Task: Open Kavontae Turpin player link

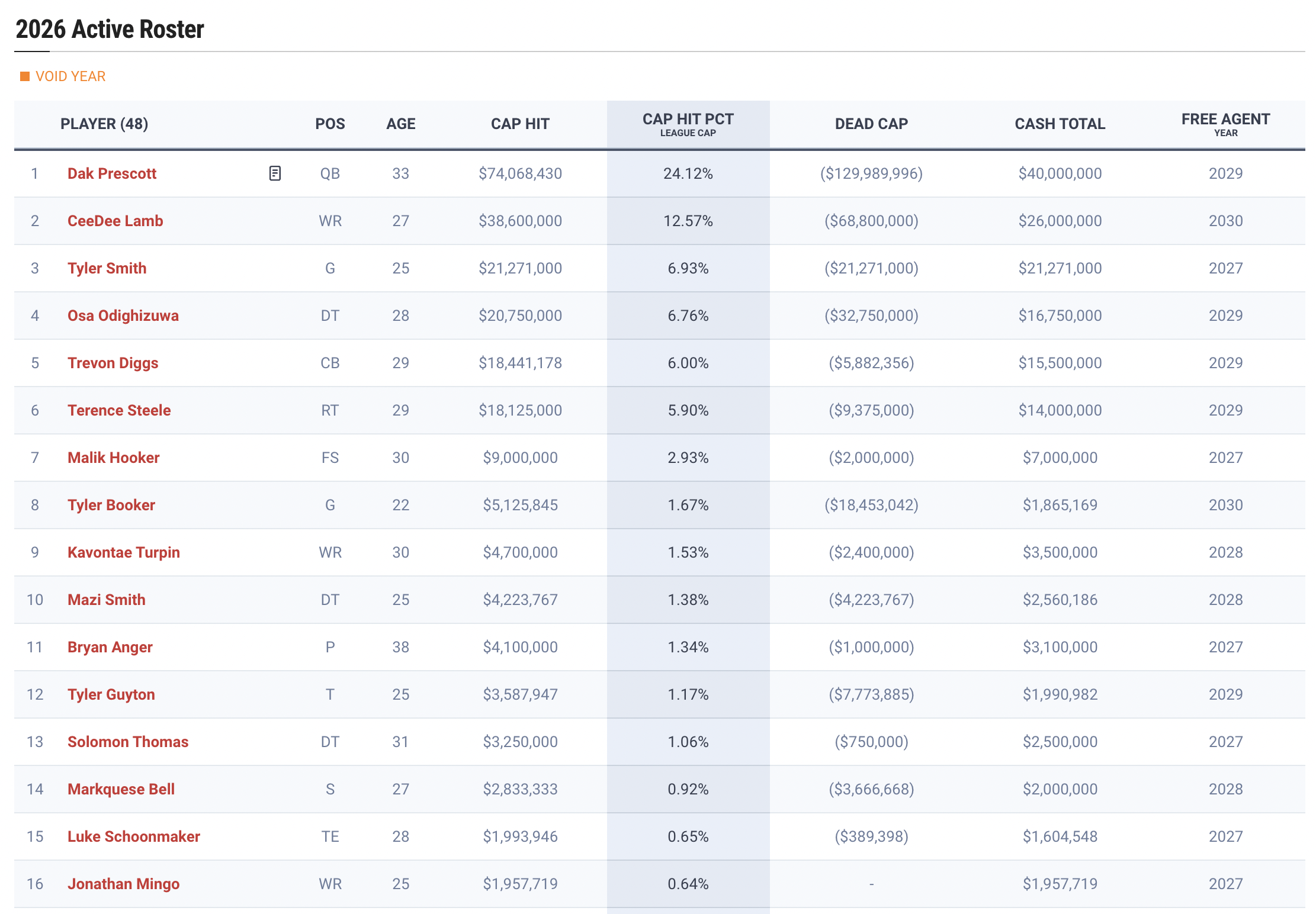Action: [124, 552]
